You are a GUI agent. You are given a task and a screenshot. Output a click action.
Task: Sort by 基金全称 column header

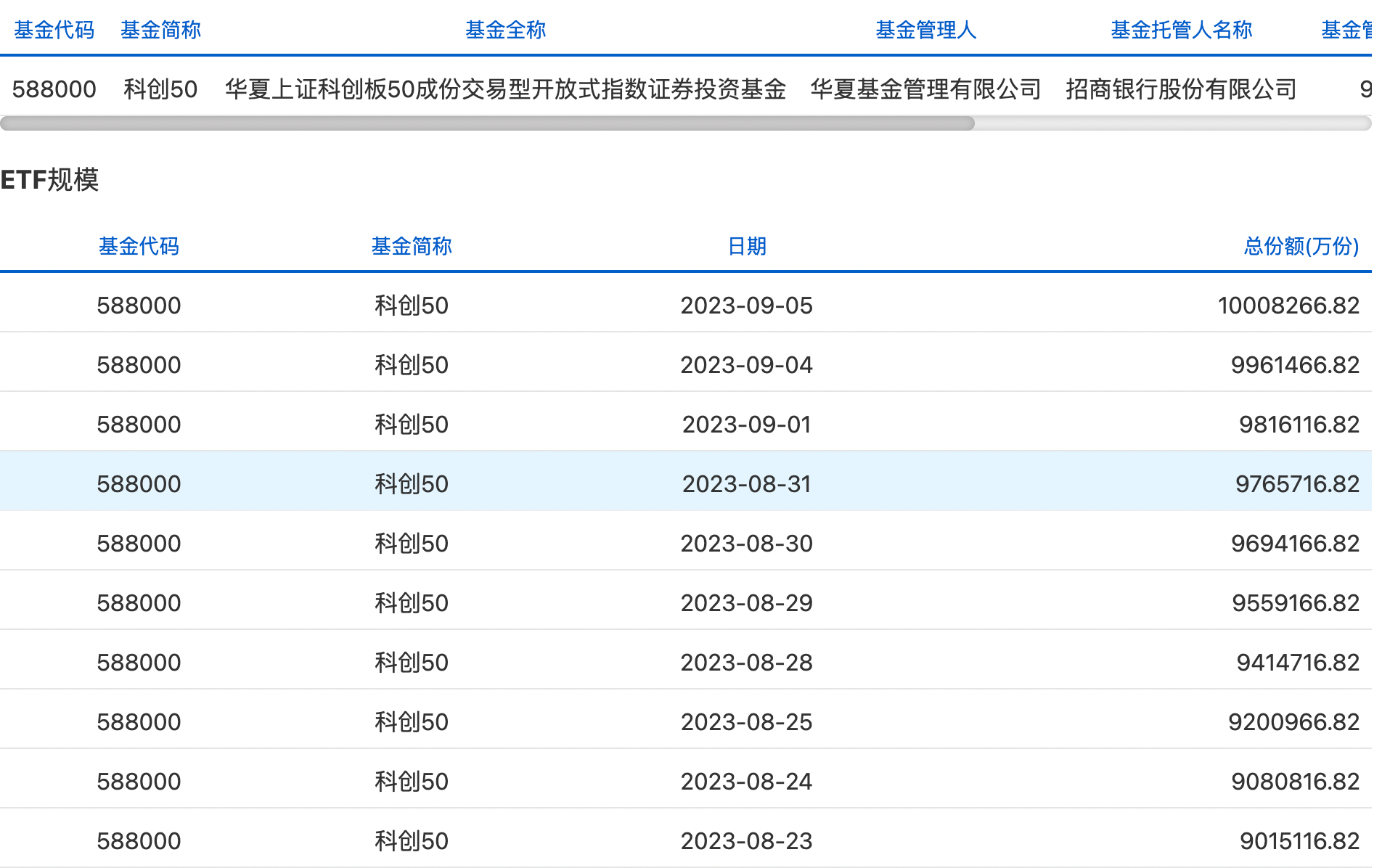506,30
